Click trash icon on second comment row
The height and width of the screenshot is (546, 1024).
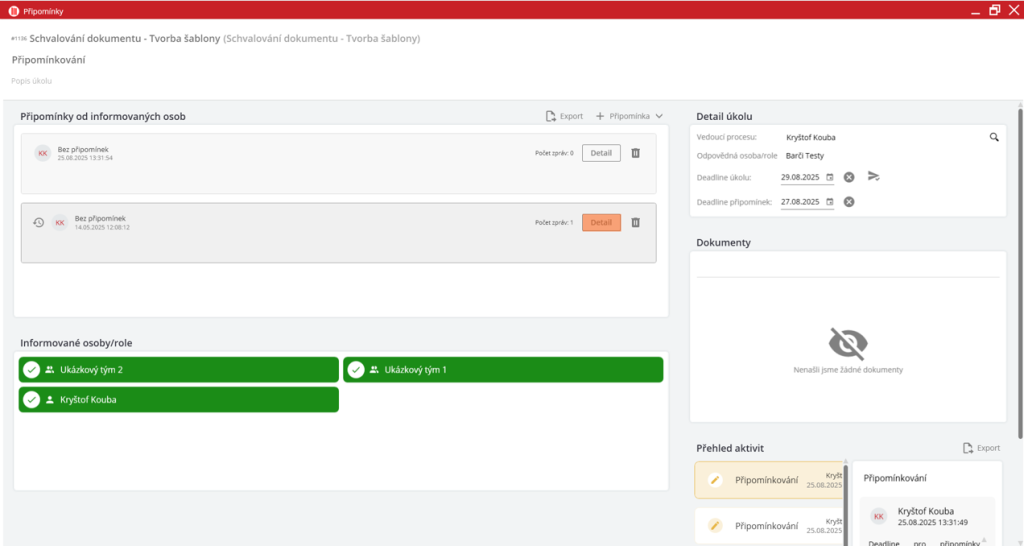click(x=635, y=222)
